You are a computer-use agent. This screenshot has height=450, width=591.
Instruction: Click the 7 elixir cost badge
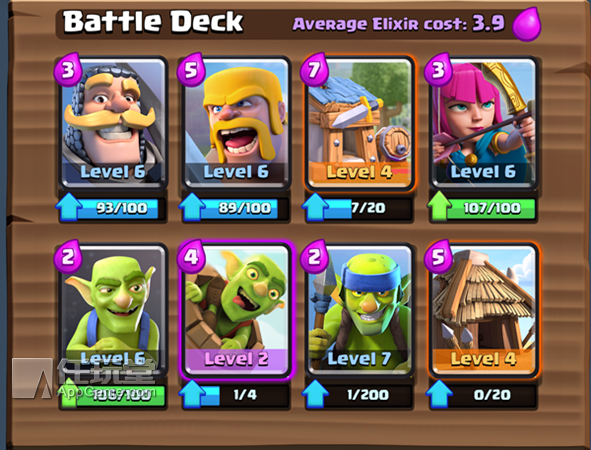click(314, 69)
